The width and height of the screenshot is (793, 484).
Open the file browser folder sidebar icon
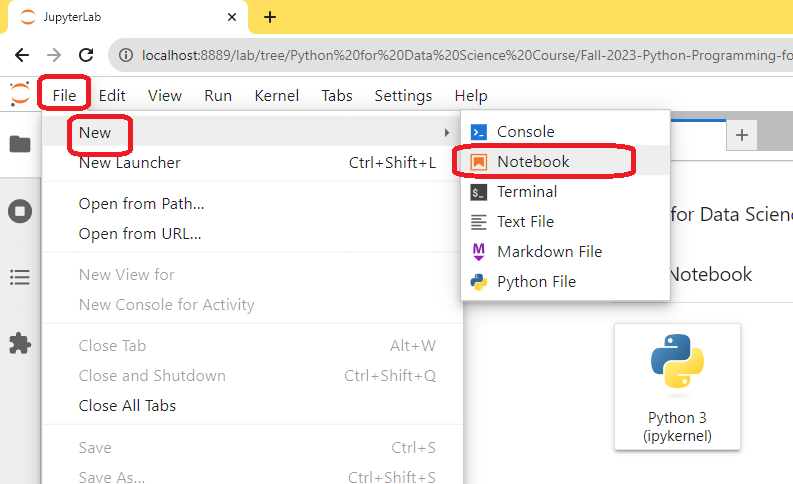20,144
